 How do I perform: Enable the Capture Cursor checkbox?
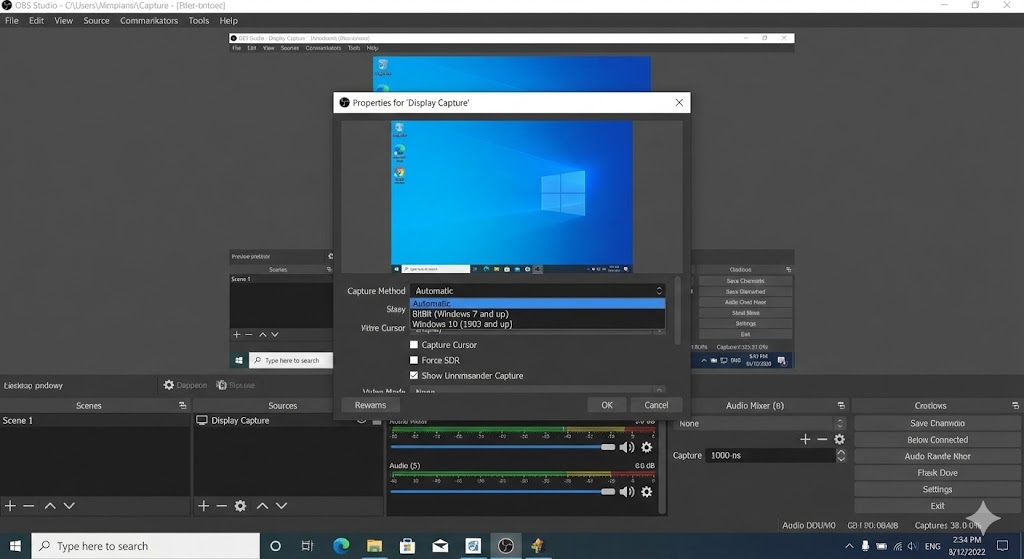[x=414, y=345]
